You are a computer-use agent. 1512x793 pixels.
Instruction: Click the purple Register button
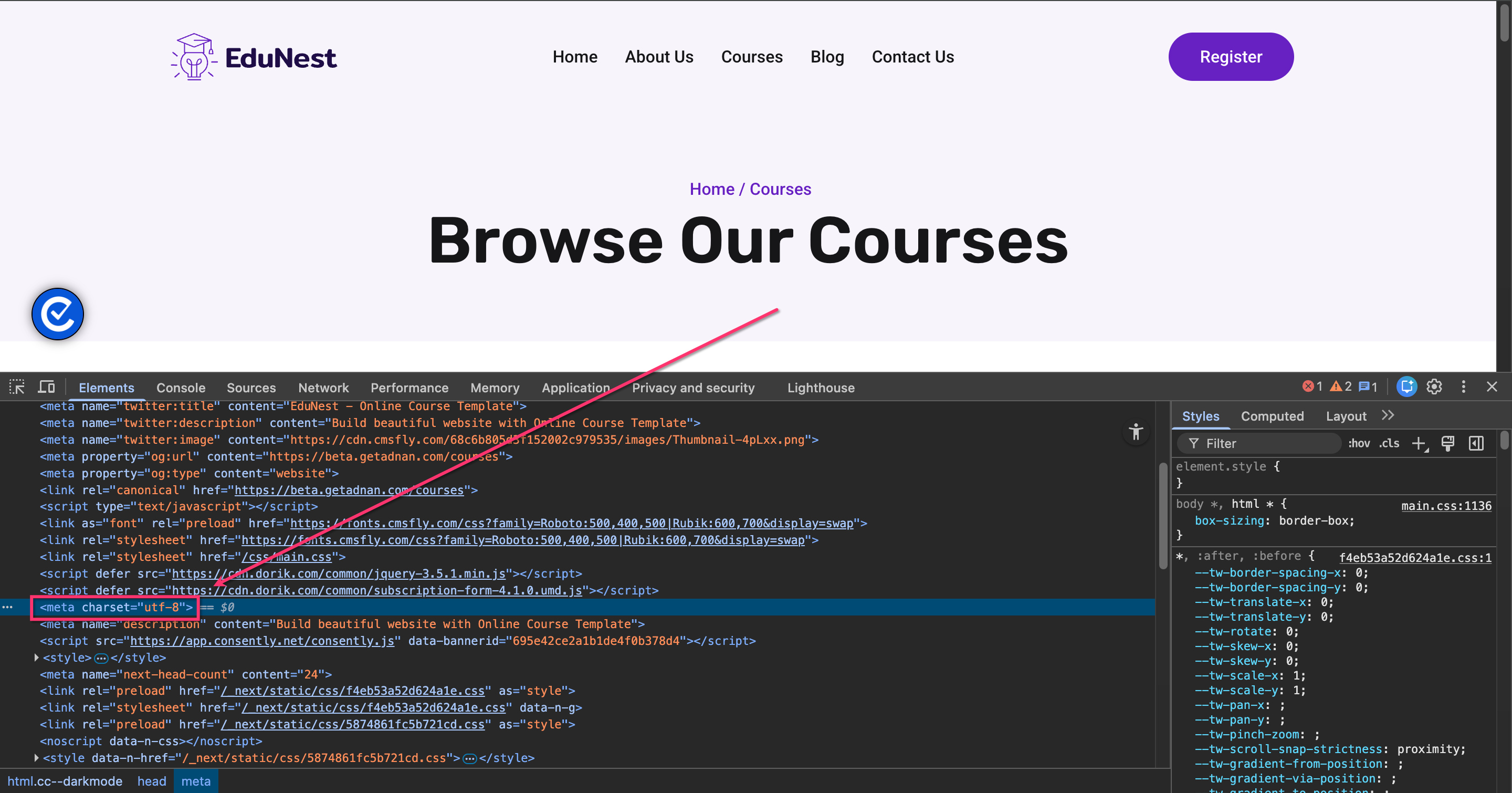pos(1230,57)
